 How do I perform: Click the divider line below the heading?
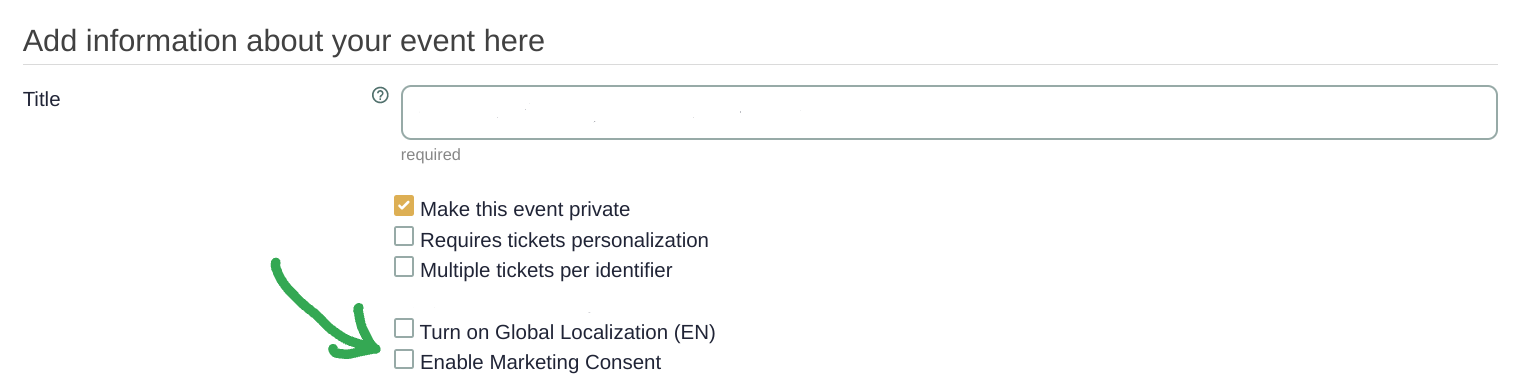point(760,64)
